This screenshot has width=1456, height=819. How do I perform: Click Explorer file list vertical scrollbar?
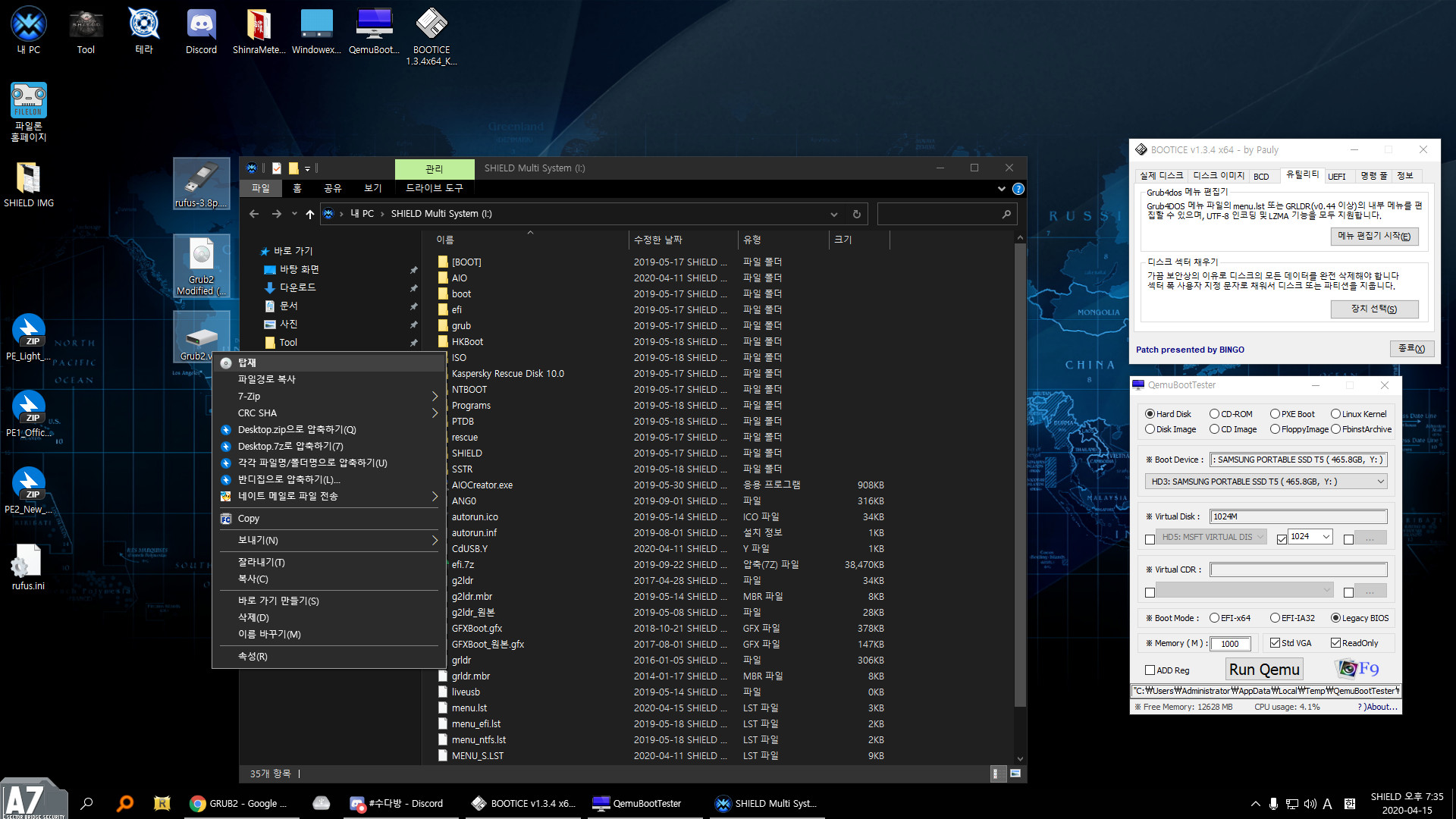click(x=1020, y=474)
